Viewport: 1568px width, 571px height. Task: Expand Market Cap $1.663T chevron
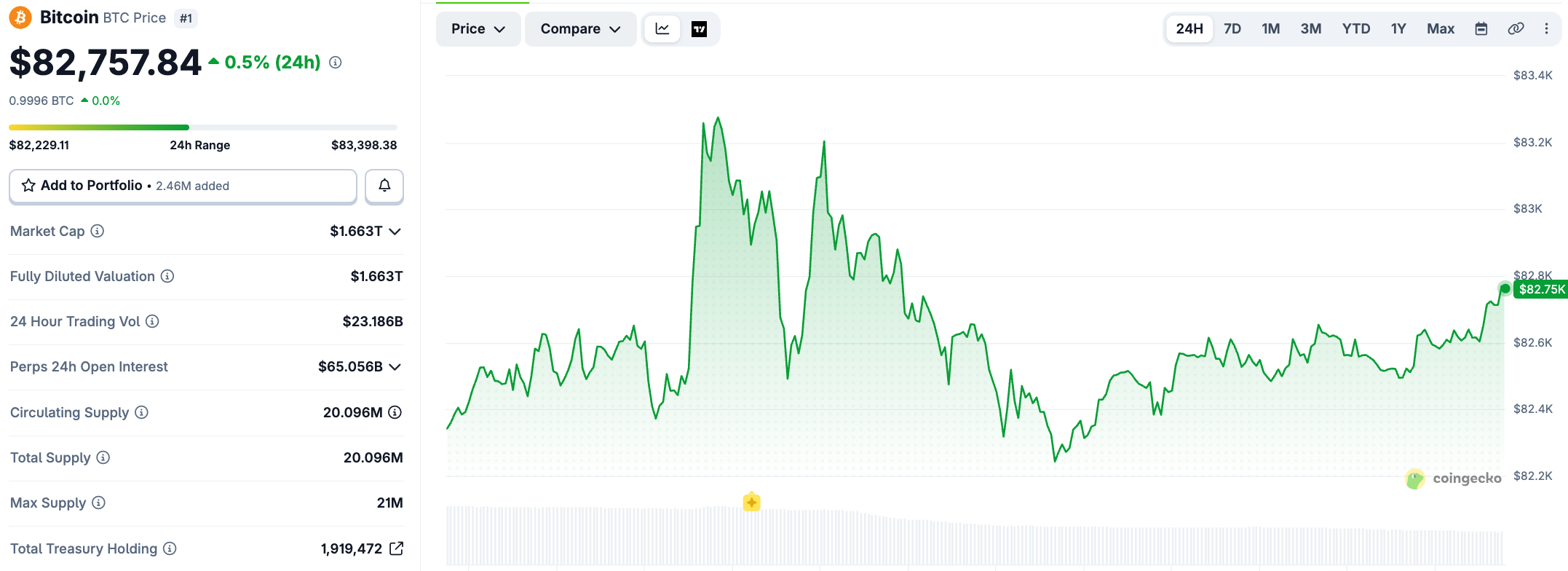click(395, 232)
